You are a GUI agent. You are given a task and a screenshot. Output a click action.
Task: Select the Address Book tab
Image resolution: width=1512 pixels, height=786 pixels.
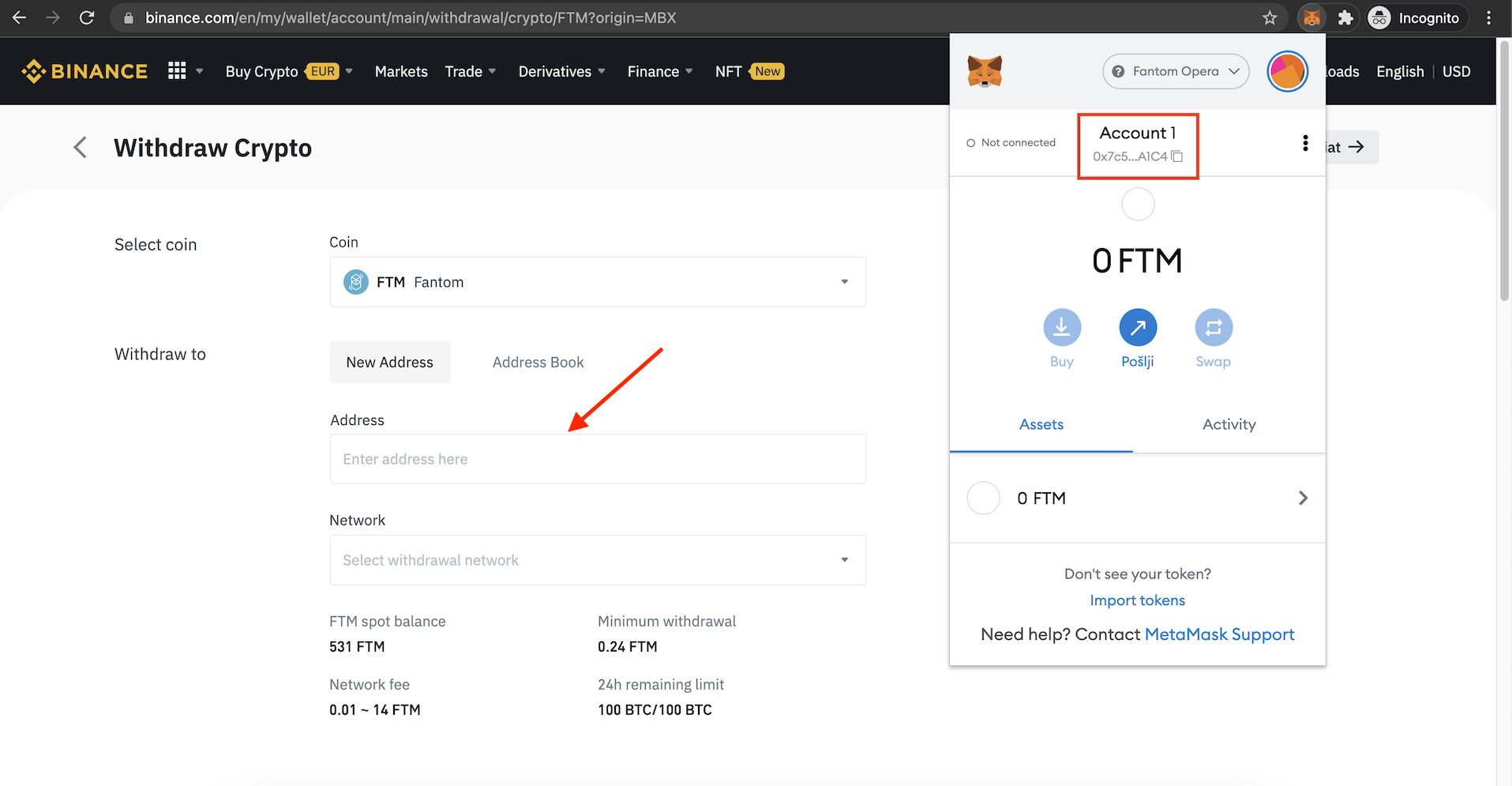[x=538, y=363]
